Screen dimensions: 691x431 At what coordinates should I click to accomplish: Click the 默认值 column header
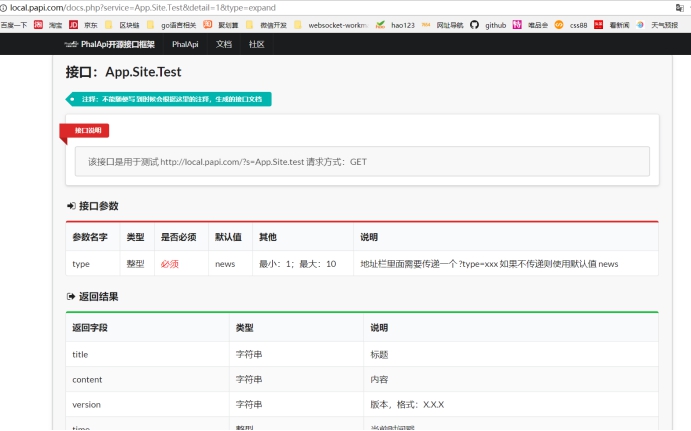point(228,237)
